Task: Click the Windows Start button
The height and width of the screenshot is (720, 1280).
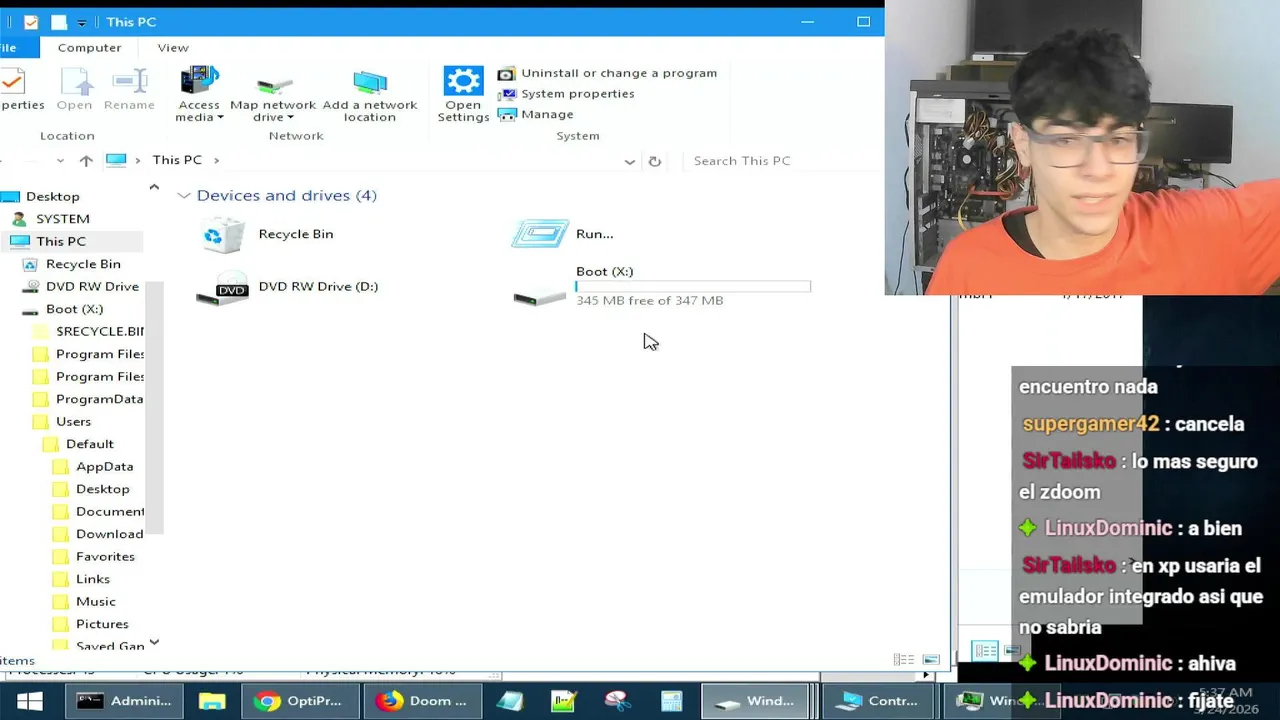Action: pyautogui.click(x=29, y=701)
